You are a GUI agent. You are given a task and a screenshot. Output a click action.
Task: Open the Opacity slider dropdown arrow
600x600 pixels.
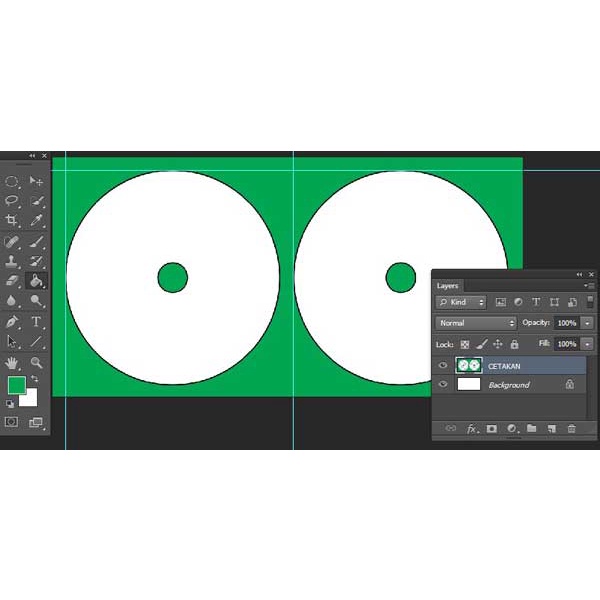coord(586,323)
